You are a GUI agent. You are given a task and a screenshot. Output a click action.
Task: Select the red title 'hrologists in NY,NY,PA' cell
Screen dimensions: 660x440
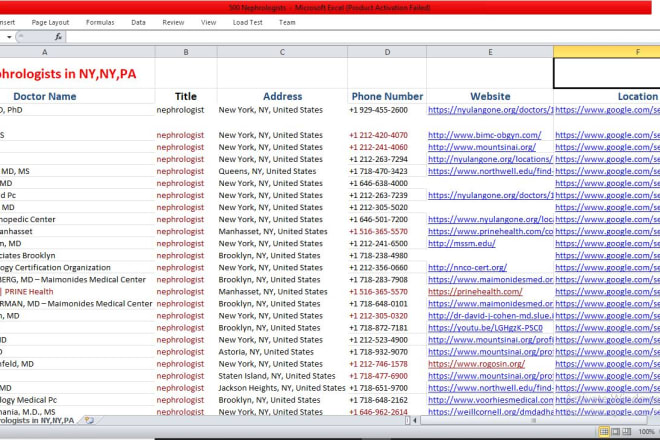click(x=77, y=74)
